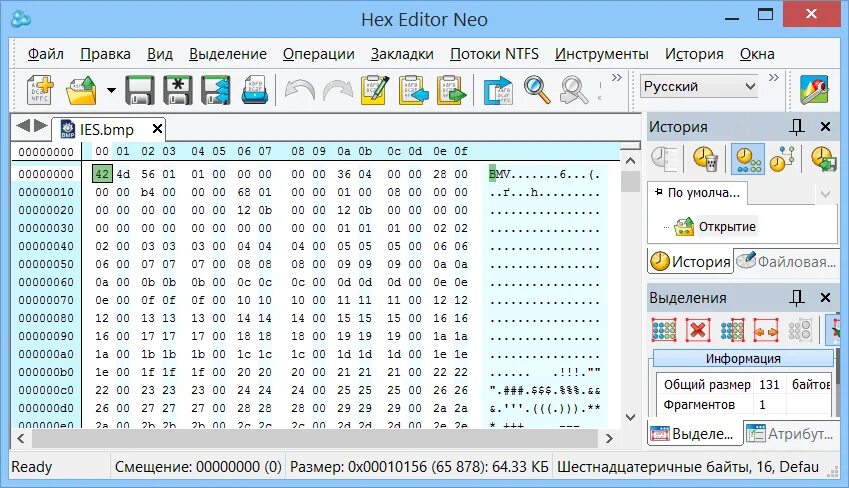Pin the Выделения panel
849x488 pixels.
pos(796,298)
